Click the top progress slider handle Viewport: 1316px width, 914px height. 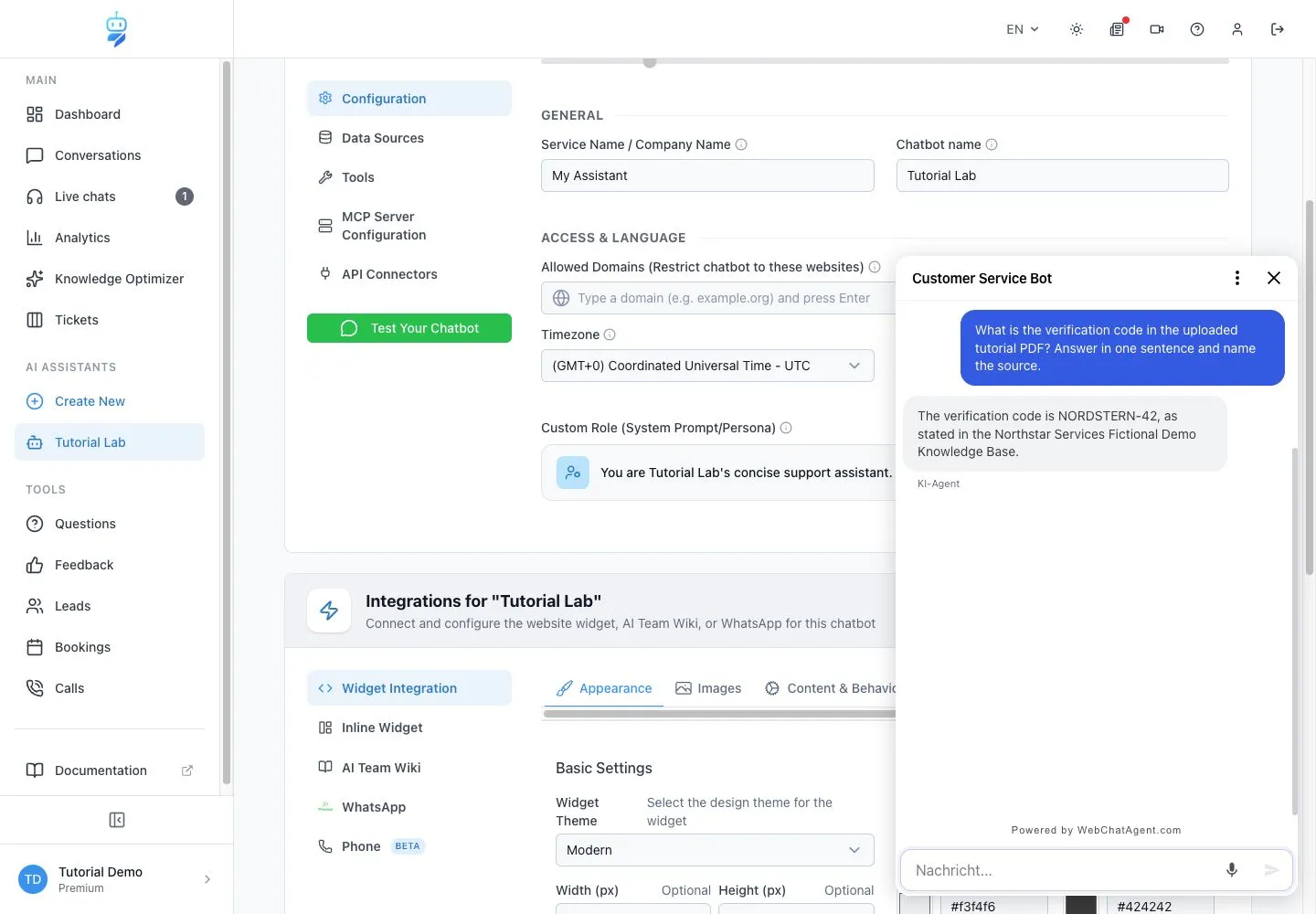click(x=650, y=61)
